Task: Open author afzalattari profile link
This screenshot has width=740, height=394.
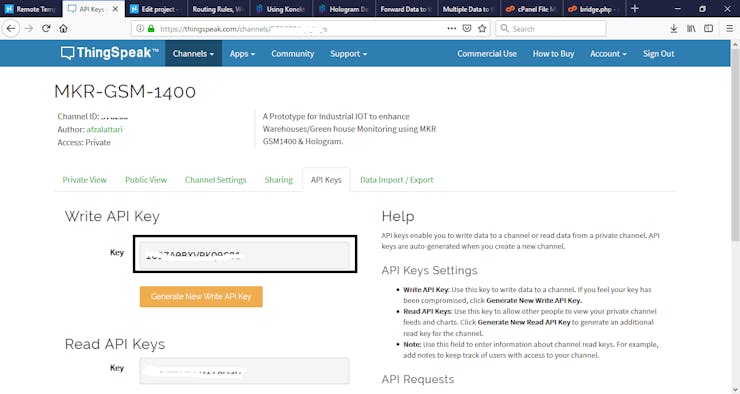Action: [104, 129]
